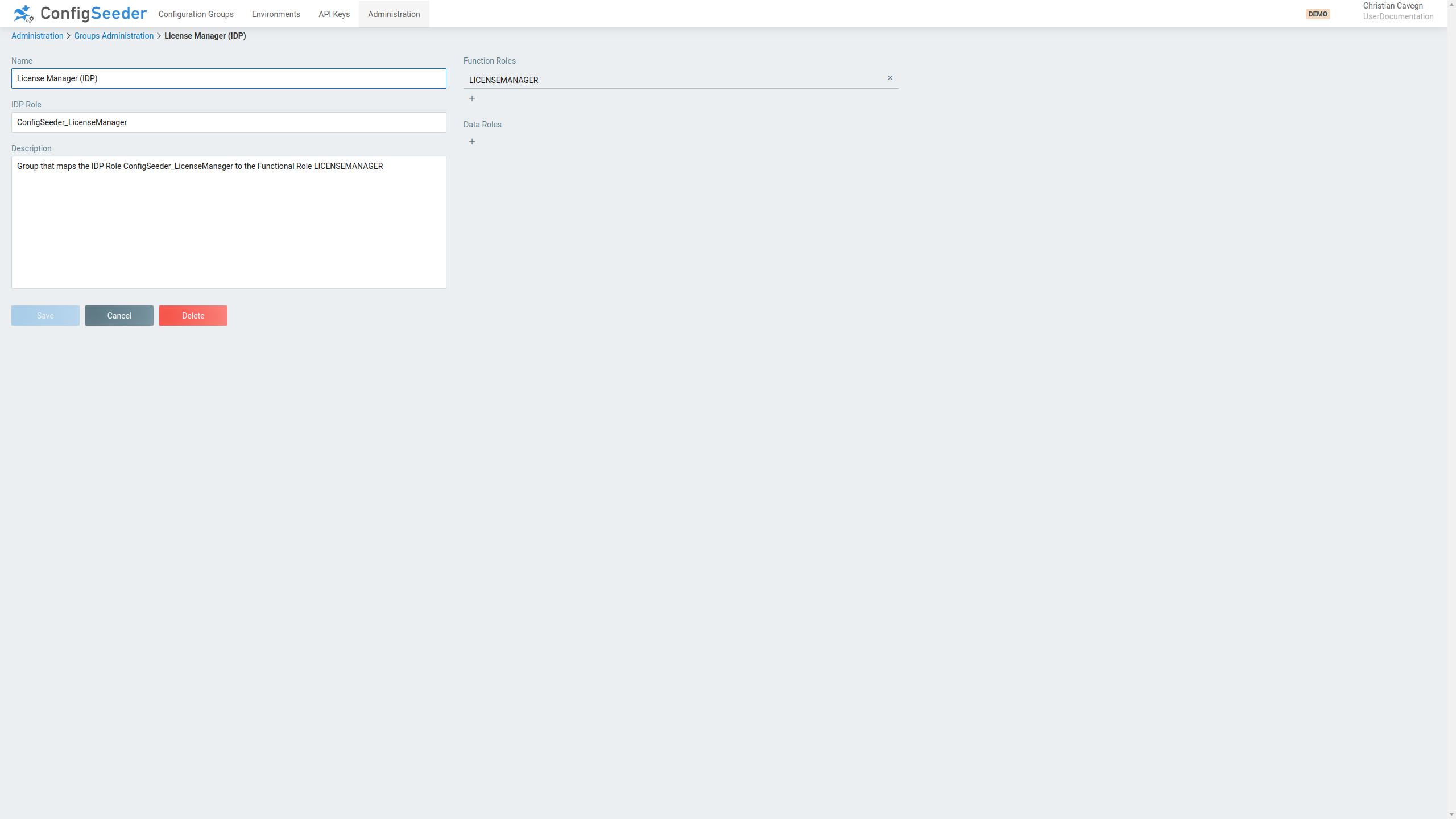This screenshot has height=819, width=1456.
Task: Open the user profile for Christian Cavegn
Action: [x=1399, y=11]
